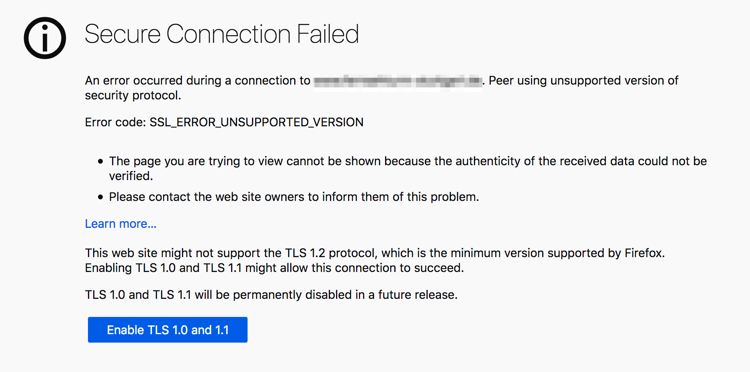The height and width of the screenshot is (372, 750).
Task: Click the sentence mentioning TLS 1.2 protocol minimum
Action: [x=375, y=253]
